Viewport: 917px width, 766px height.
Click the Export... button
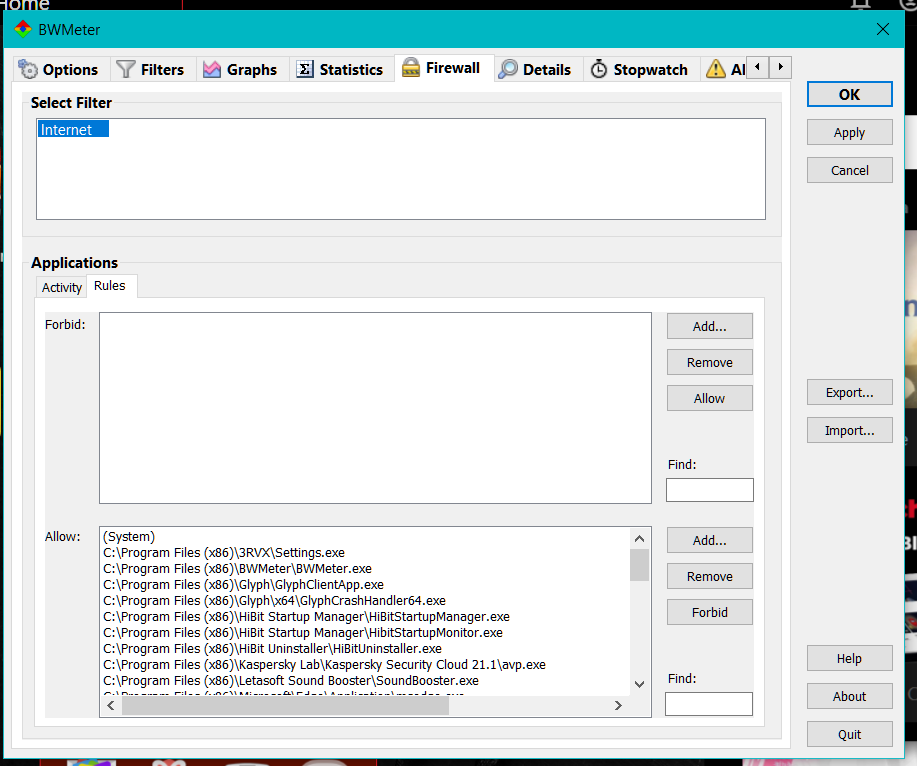(x=849, y=392)
